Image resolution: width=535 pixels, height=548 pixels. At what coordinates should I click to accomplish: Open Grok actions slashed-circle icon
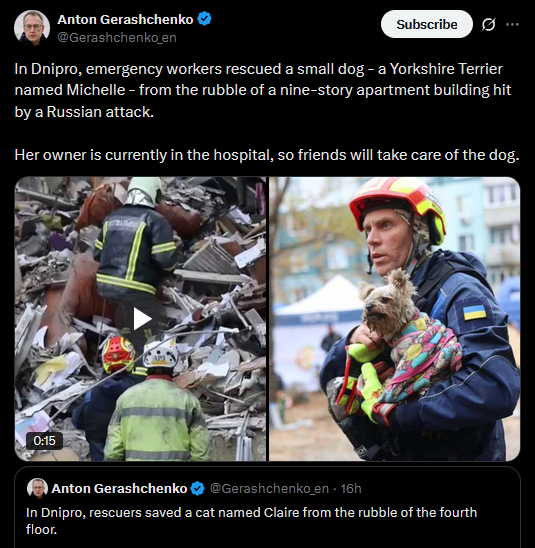click(x=488, y=24)
